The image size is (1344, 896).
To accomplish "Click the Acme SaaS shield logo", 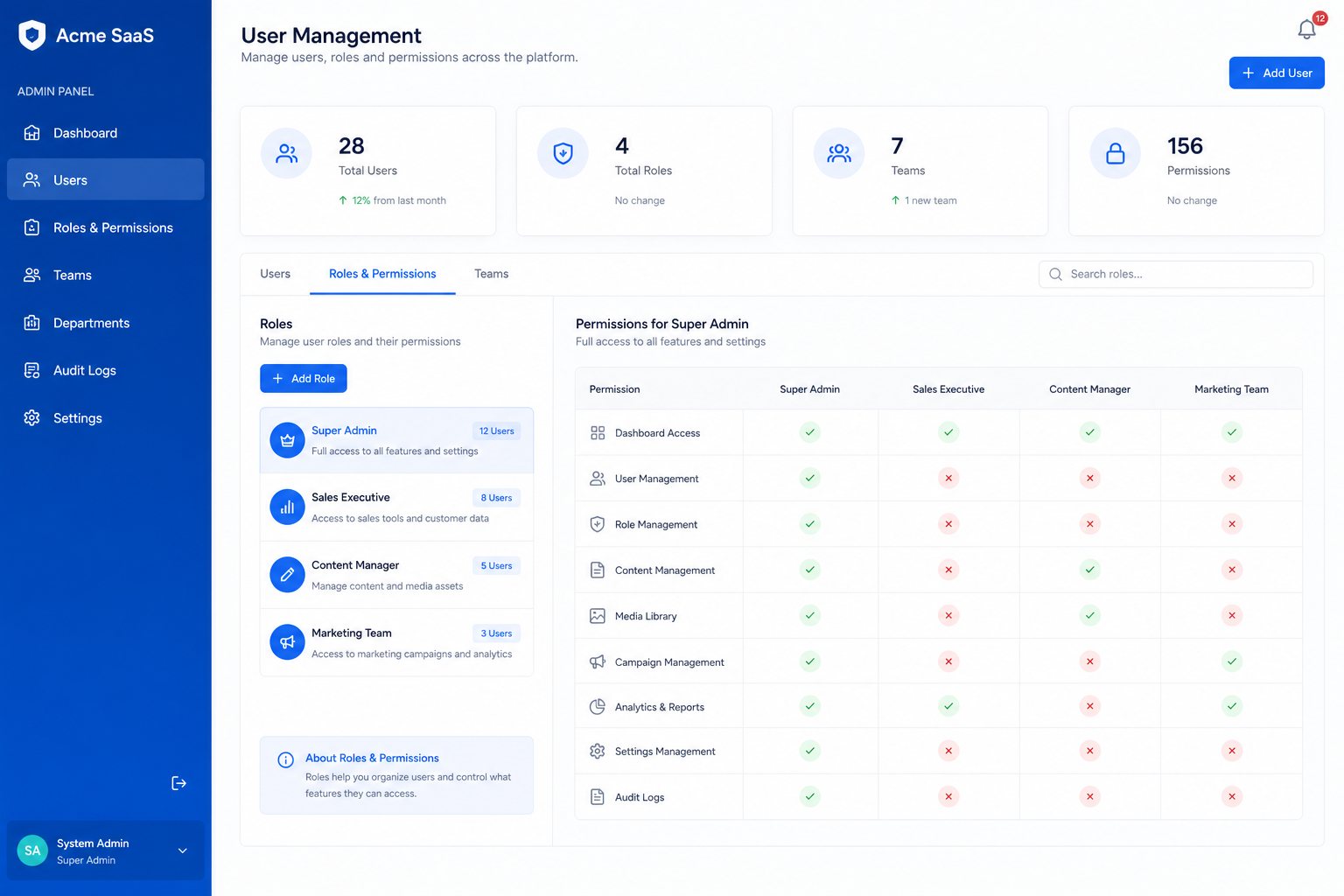I will pos(32,35).
